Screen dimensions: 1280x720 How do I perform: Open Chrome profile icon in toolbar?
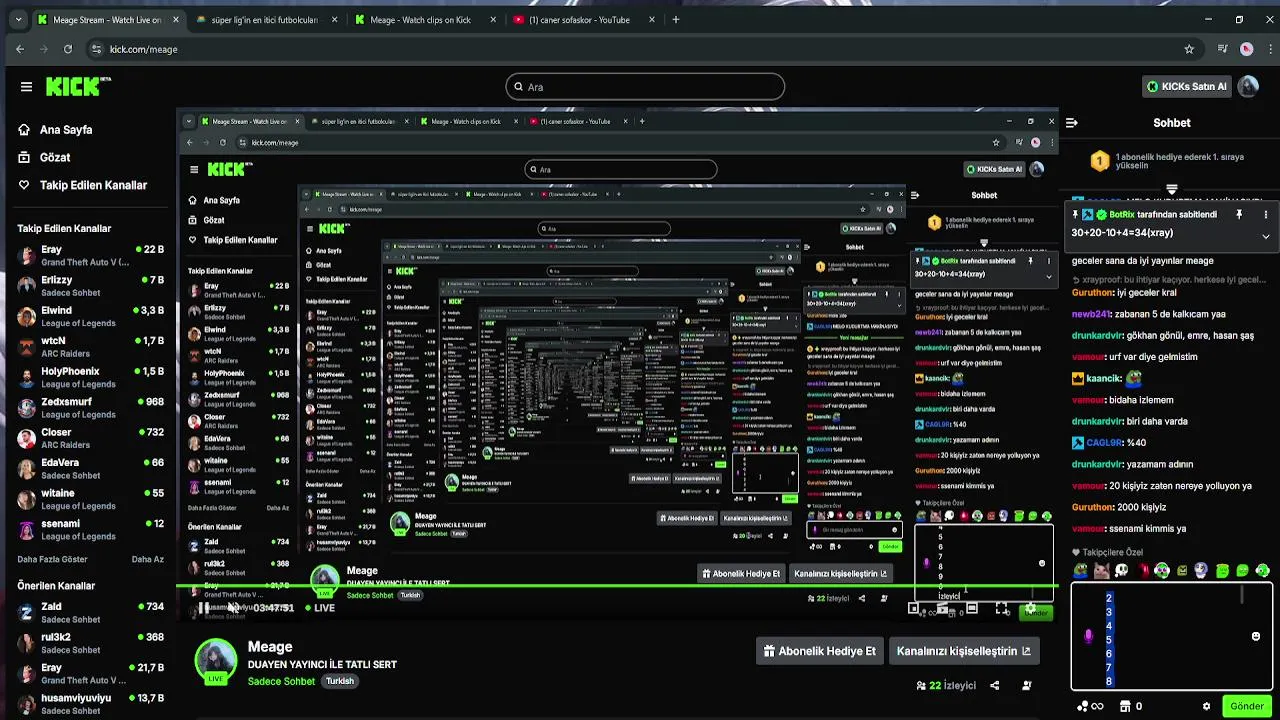1246,49
